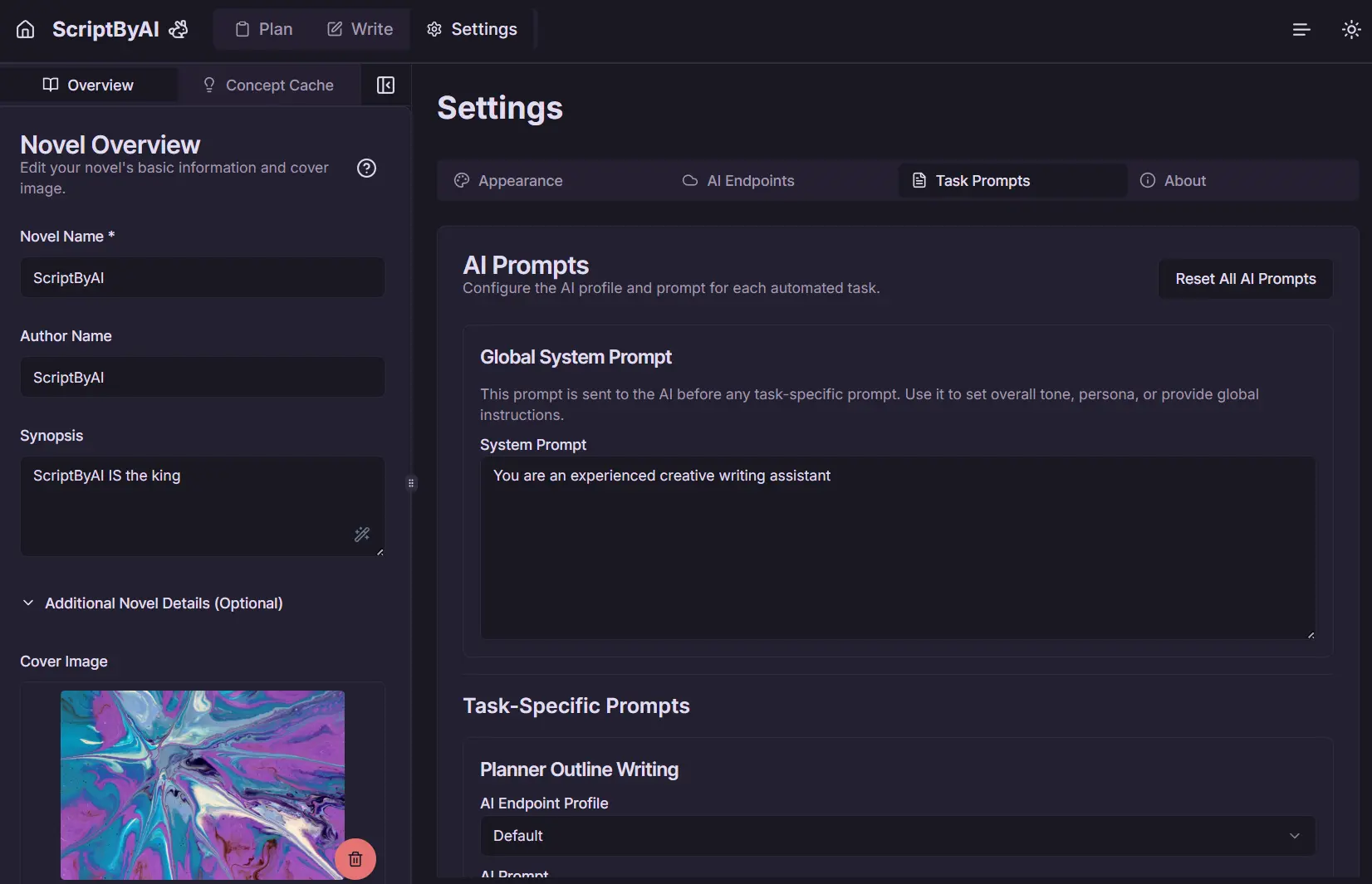The width and height of the screenshot is (1372, 884).
Task: Click the Task Prompts document icon
Action: [x=919, y=180]
